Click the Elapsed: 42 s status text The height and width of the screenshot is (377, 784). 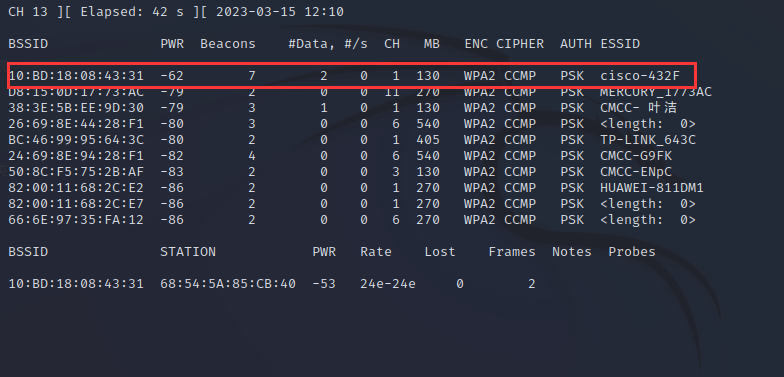click(132, 12)
